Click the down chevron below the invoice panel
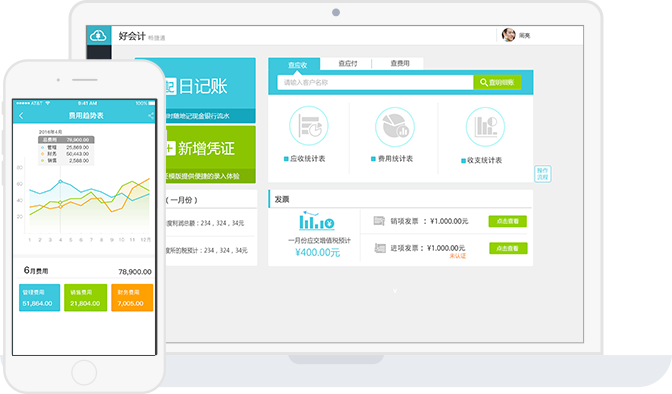 (x=395, y=291)
